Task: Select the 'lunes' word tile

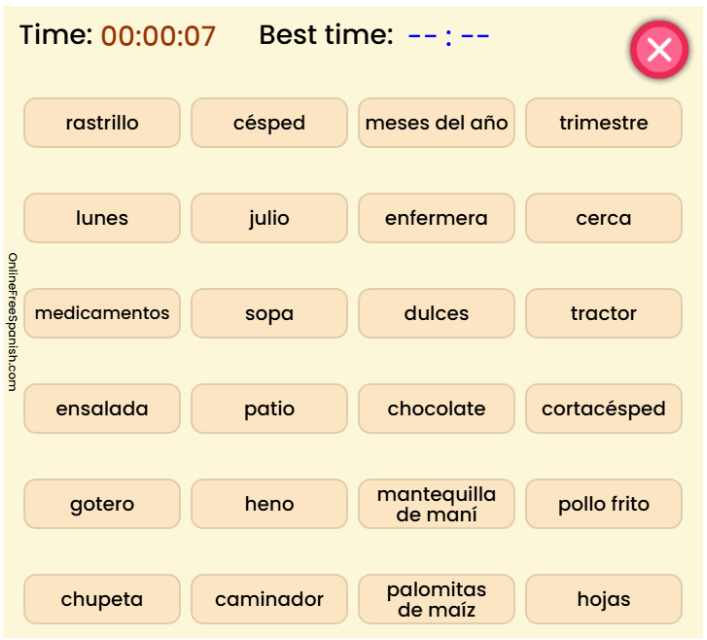Action: coord(102,218)
